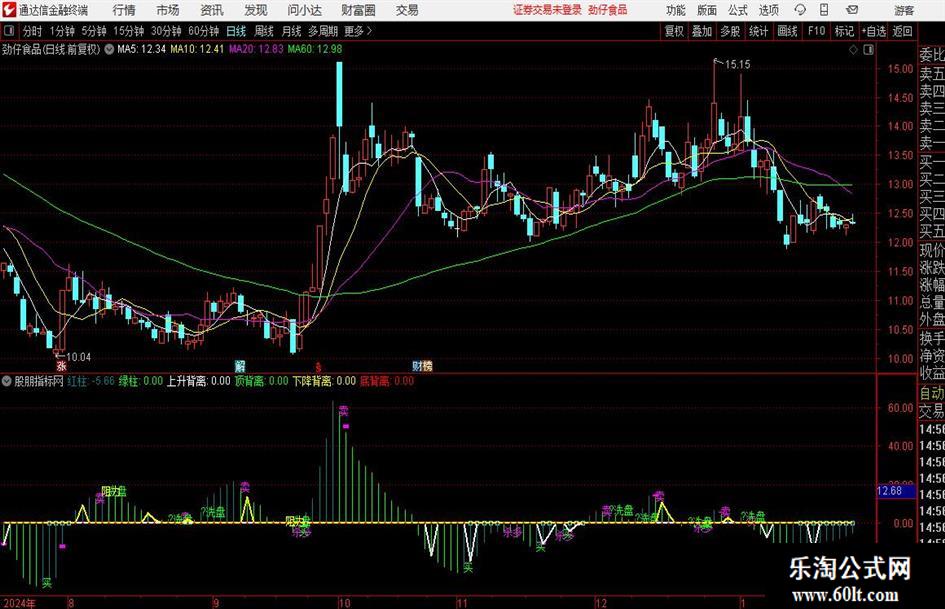Open the 行情 menu
The width and height of the screenshot is (945, 609).
tap(124, 10)
